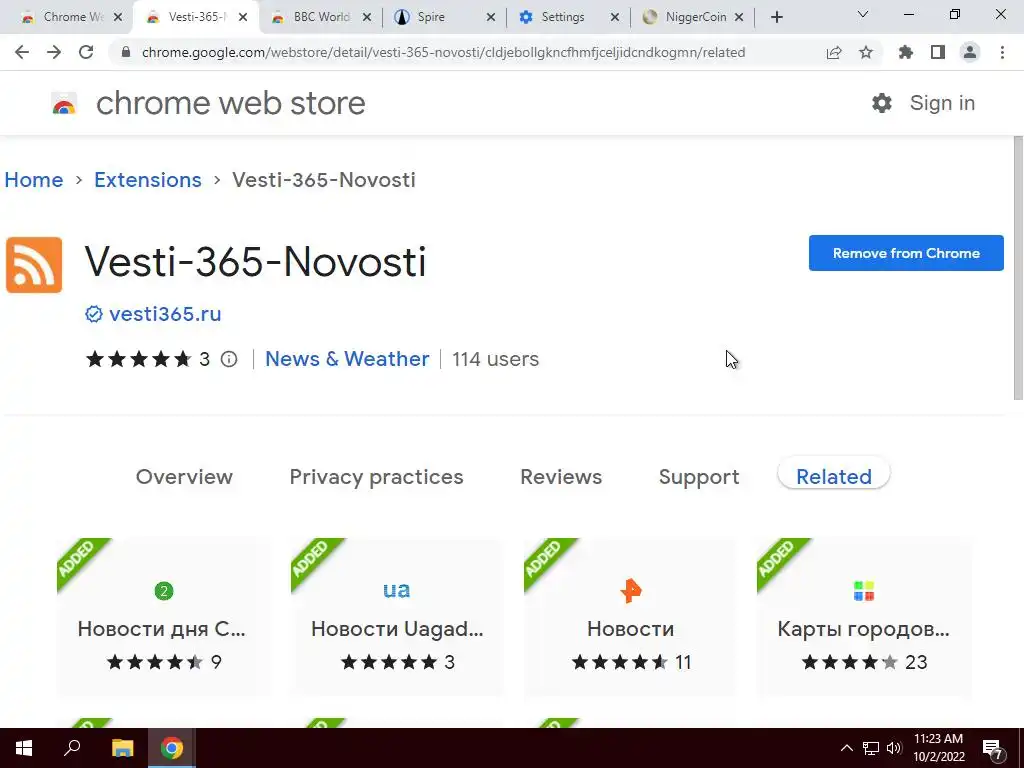Open the Privacy practices tab
1024x768 pixels.
(x=376, y=477)
